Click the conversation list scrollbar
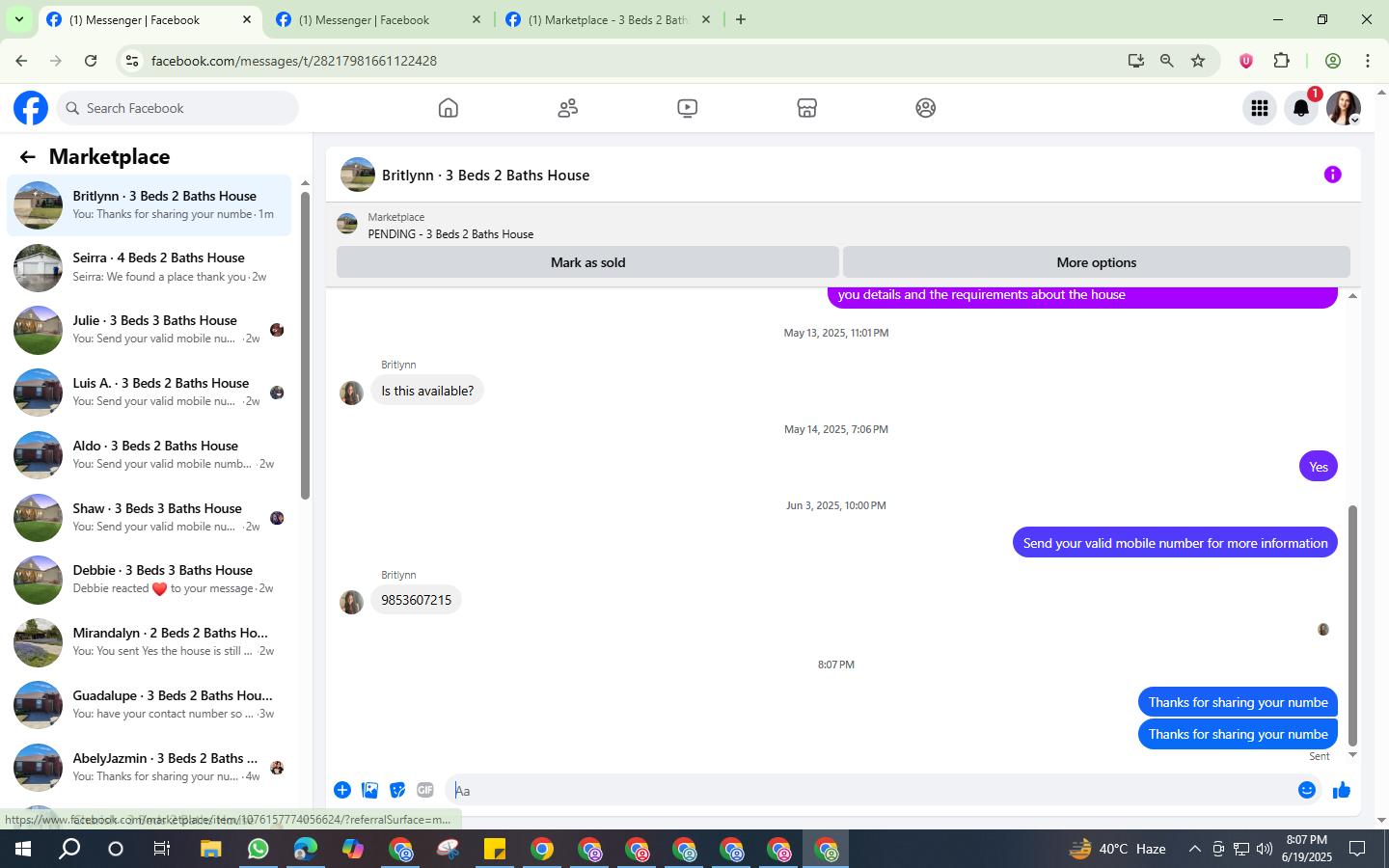 [x=305, y=345]
